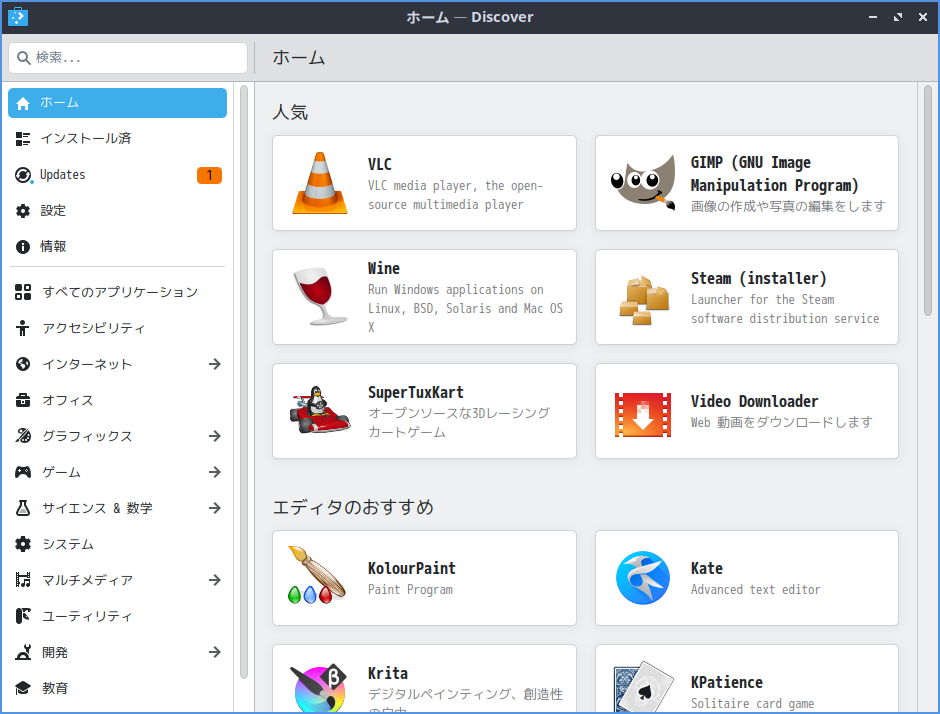
Task: Click the Kate blue bird icon
Action: tap(643, 578)
